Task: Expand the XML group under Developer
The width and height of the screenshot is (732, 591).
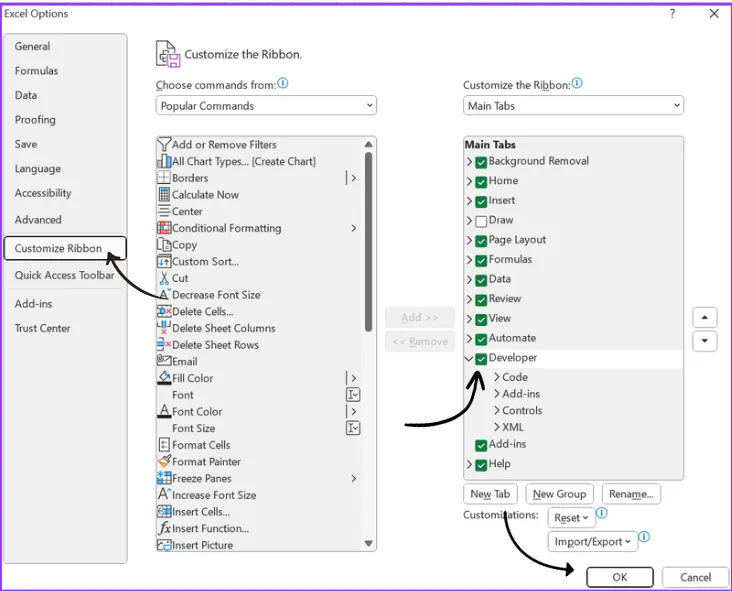Action: [497, 427]
